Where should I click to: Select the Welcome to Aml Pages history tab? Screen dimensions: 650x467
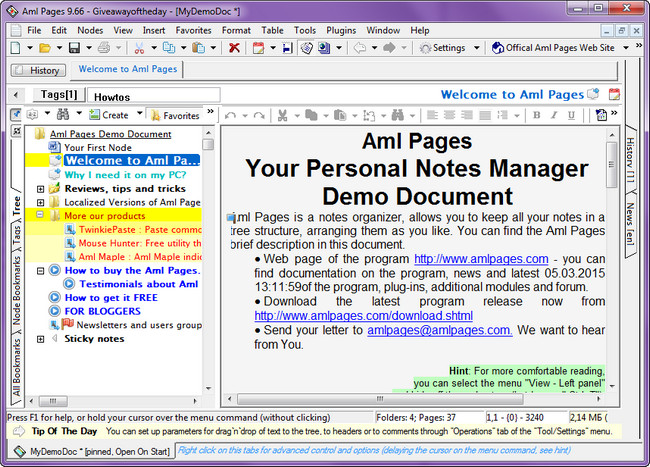(x=128, y=69)
